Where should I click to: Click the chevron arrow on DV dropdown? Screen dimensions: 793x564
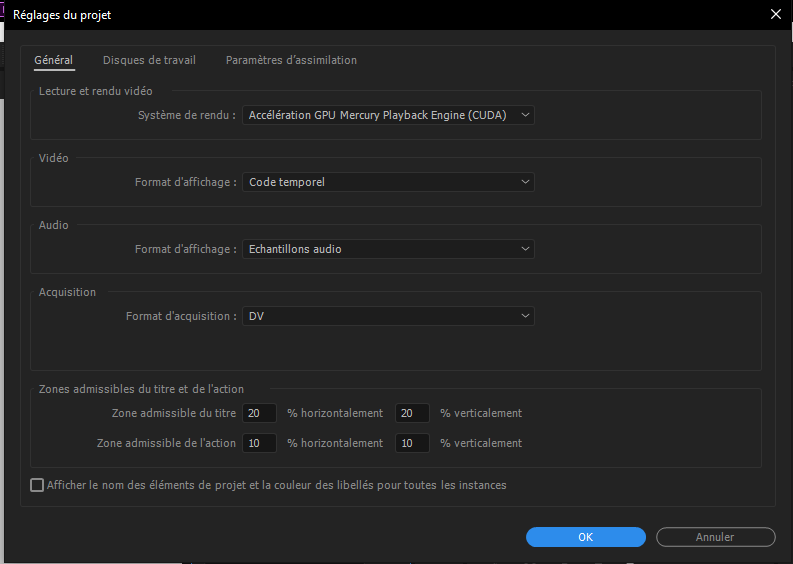525,316
